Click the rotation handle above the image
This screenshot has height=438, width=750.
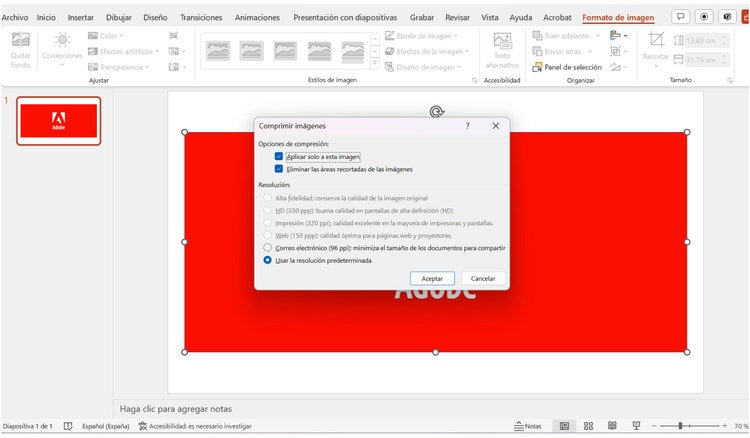coord(436,112)
